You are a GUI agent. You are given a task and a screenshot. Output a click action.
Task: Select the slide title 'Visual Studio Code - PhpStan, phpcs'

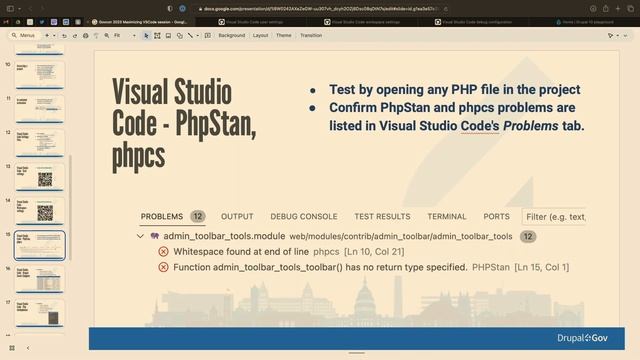click(184, 124)
